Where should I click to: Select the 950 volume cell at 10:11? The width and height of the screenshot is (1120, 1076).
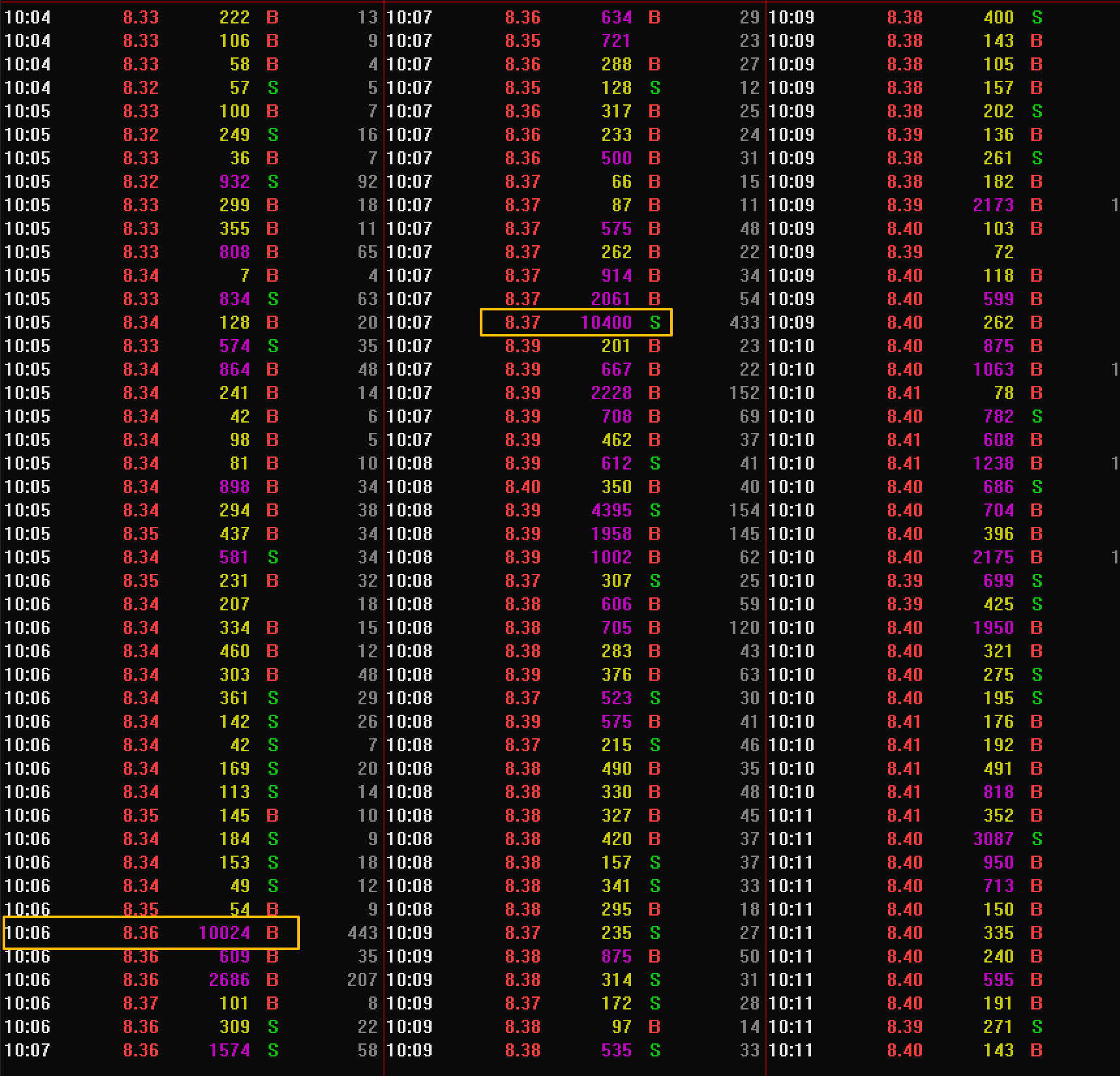click(999, 862)
